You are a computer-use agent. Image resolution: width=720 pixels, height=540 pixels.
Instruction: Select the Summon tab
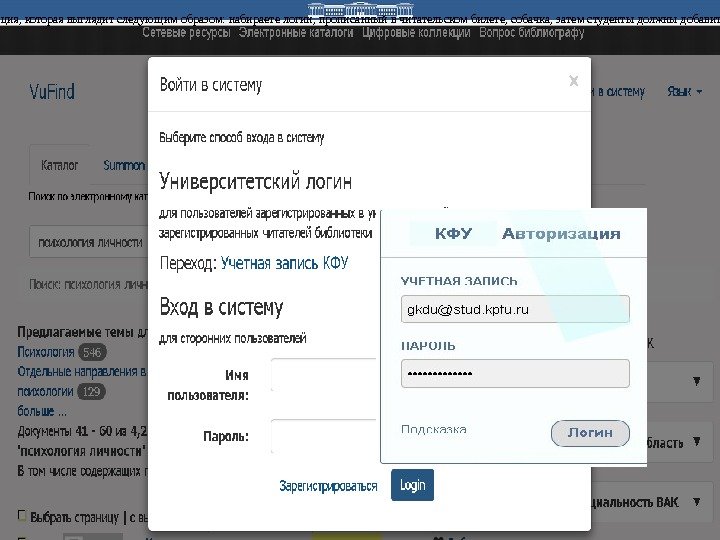(124, 165)
